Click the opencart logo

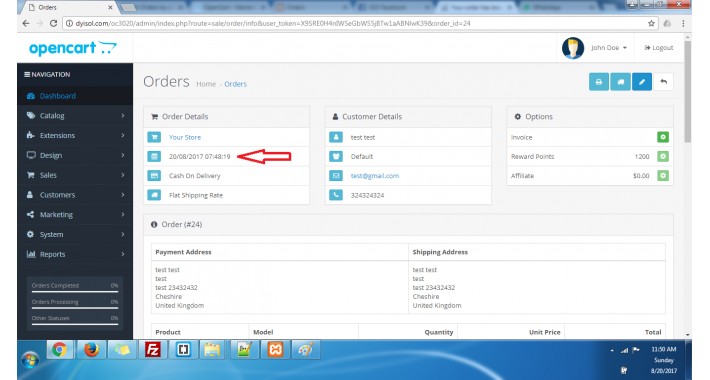tap(73, 48)
